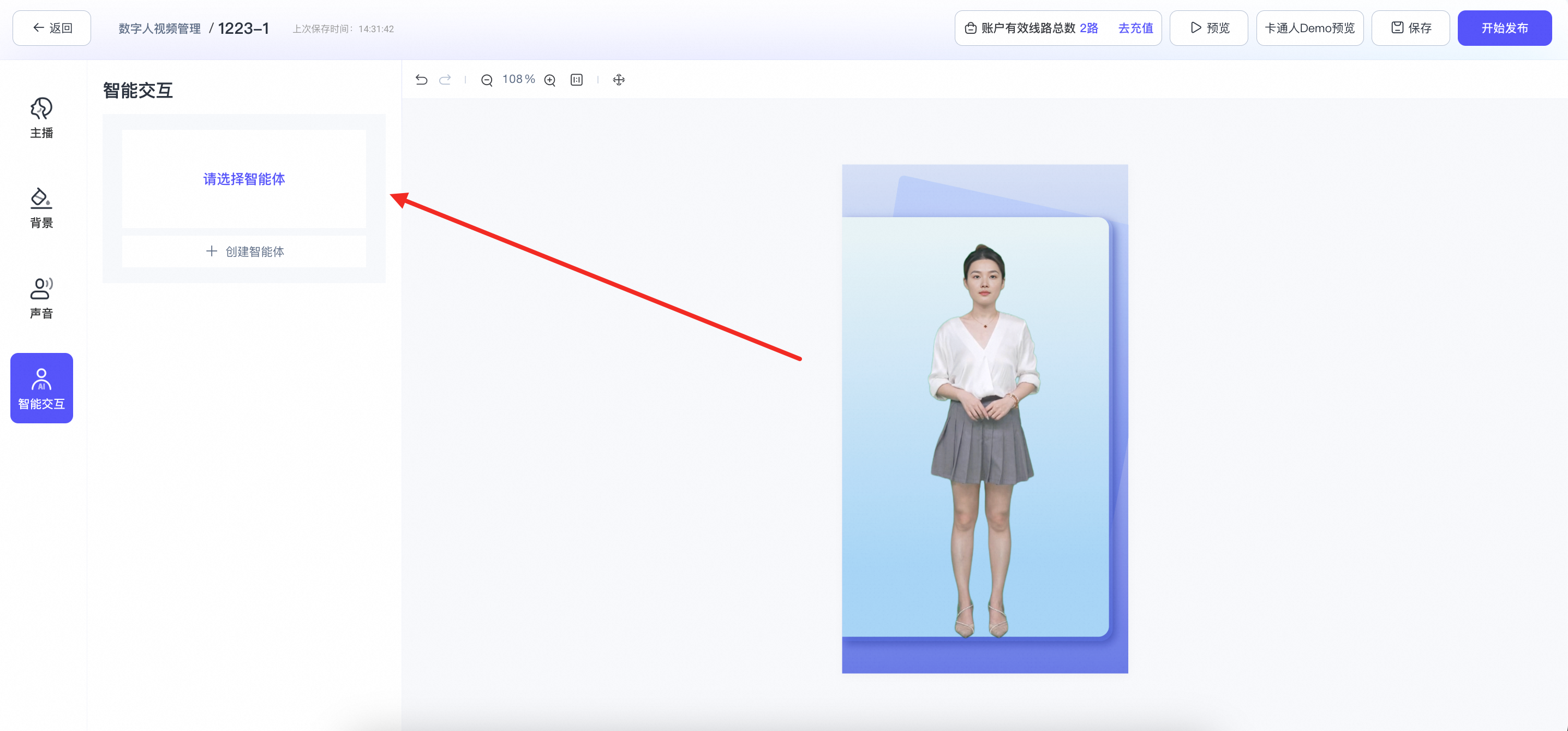1568x731 pixels.
Task: Click the 预览 preview button
Action: click(1208, 28)
